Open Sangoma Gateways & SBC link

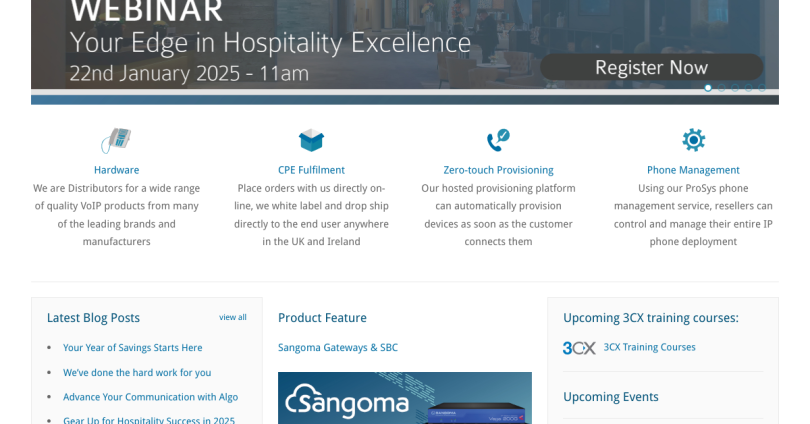click(x=338, y=348)
